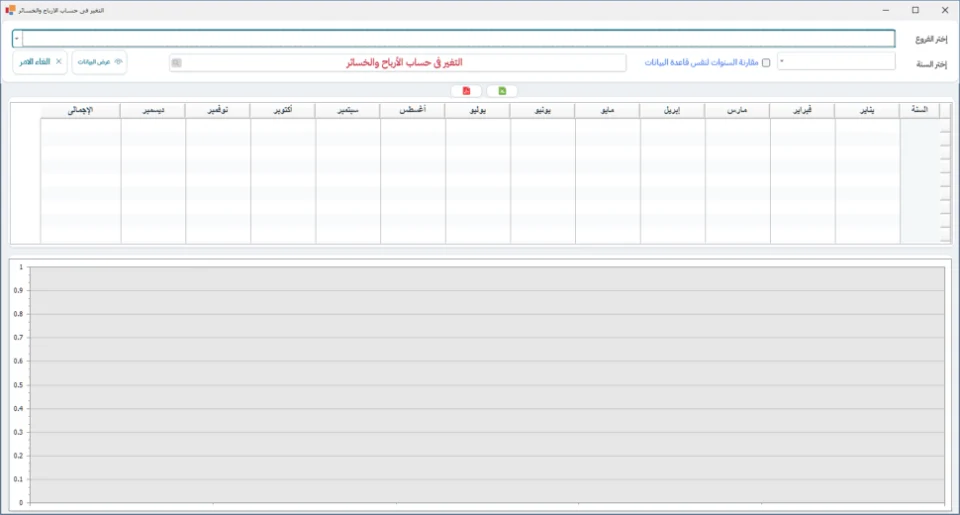Click the إبريل column header

pyautogui.click(x=673, y=110)
